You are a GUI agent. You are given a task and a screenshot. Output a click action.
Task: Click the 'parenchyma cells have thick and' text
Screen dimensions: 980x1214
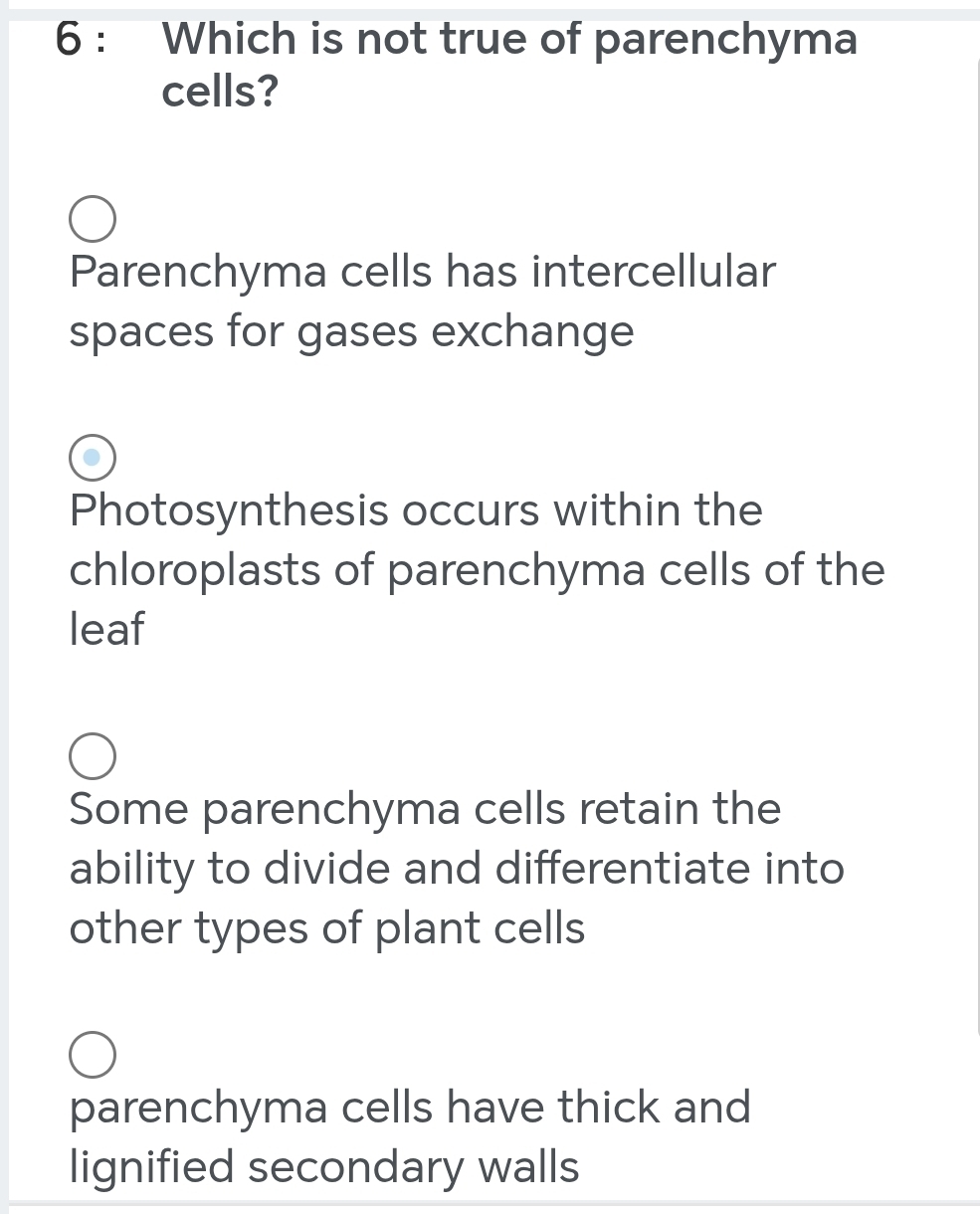pos(410,1107)
